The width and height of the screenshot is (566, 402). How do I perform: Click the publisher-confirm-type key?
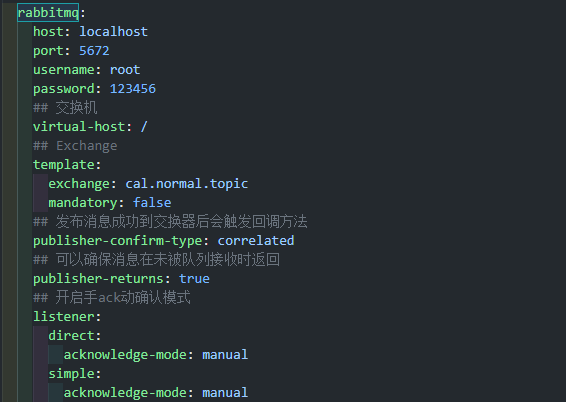[x=117, y=241]
